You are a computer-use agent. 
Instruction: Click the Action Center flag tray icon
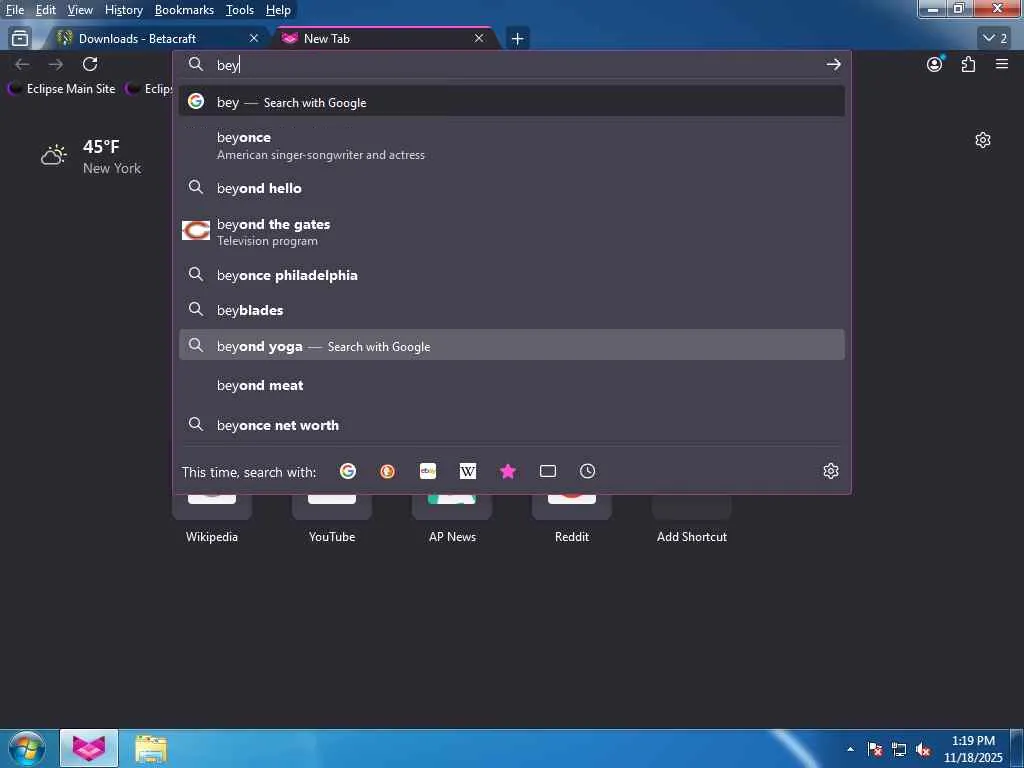[875, 749]
